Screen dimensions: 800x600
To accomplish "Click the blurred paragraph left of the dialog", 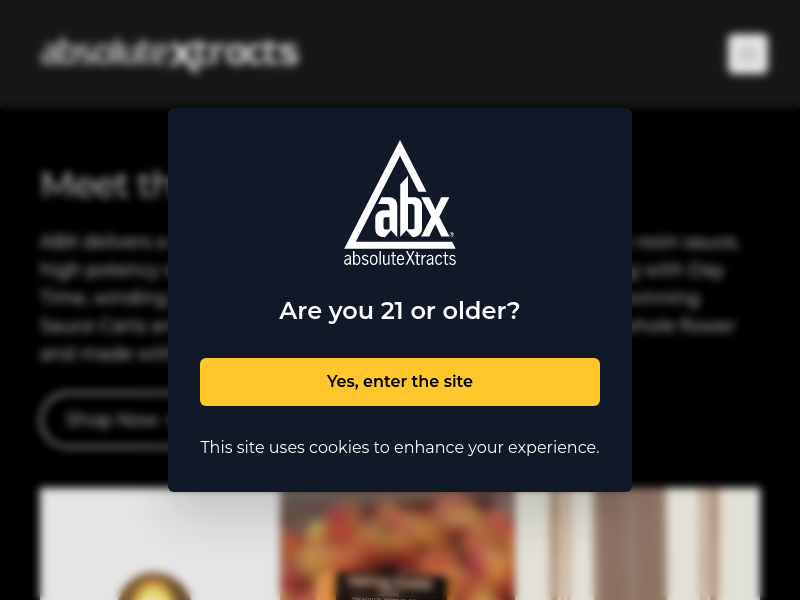I will (x=100, y=298).
